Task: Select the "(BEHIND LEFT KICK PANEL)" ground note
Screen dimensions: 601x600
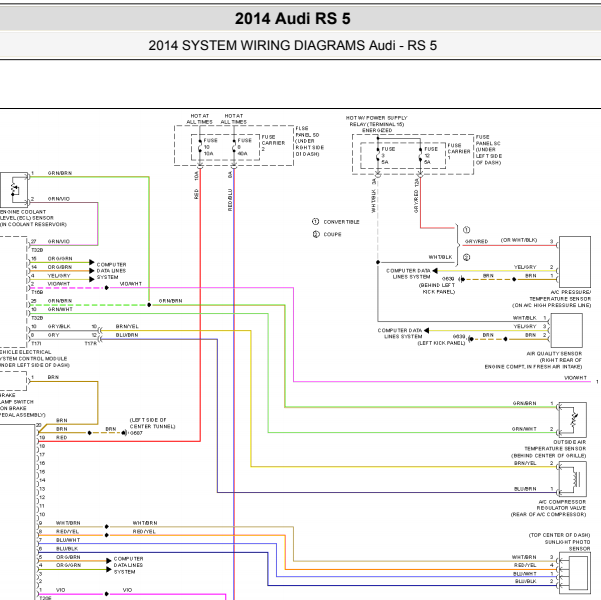Action: pyautogui.click(x=437, y=288)
